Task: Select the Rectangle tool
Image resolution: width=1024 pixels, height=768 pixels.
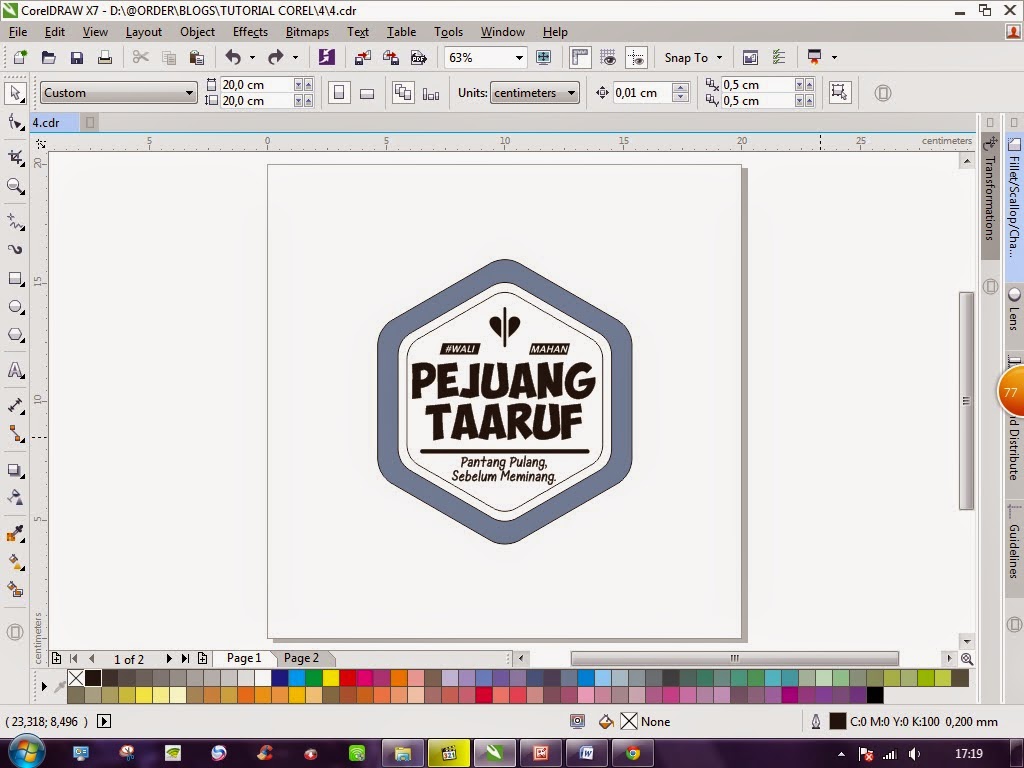Action: (15, 279)
